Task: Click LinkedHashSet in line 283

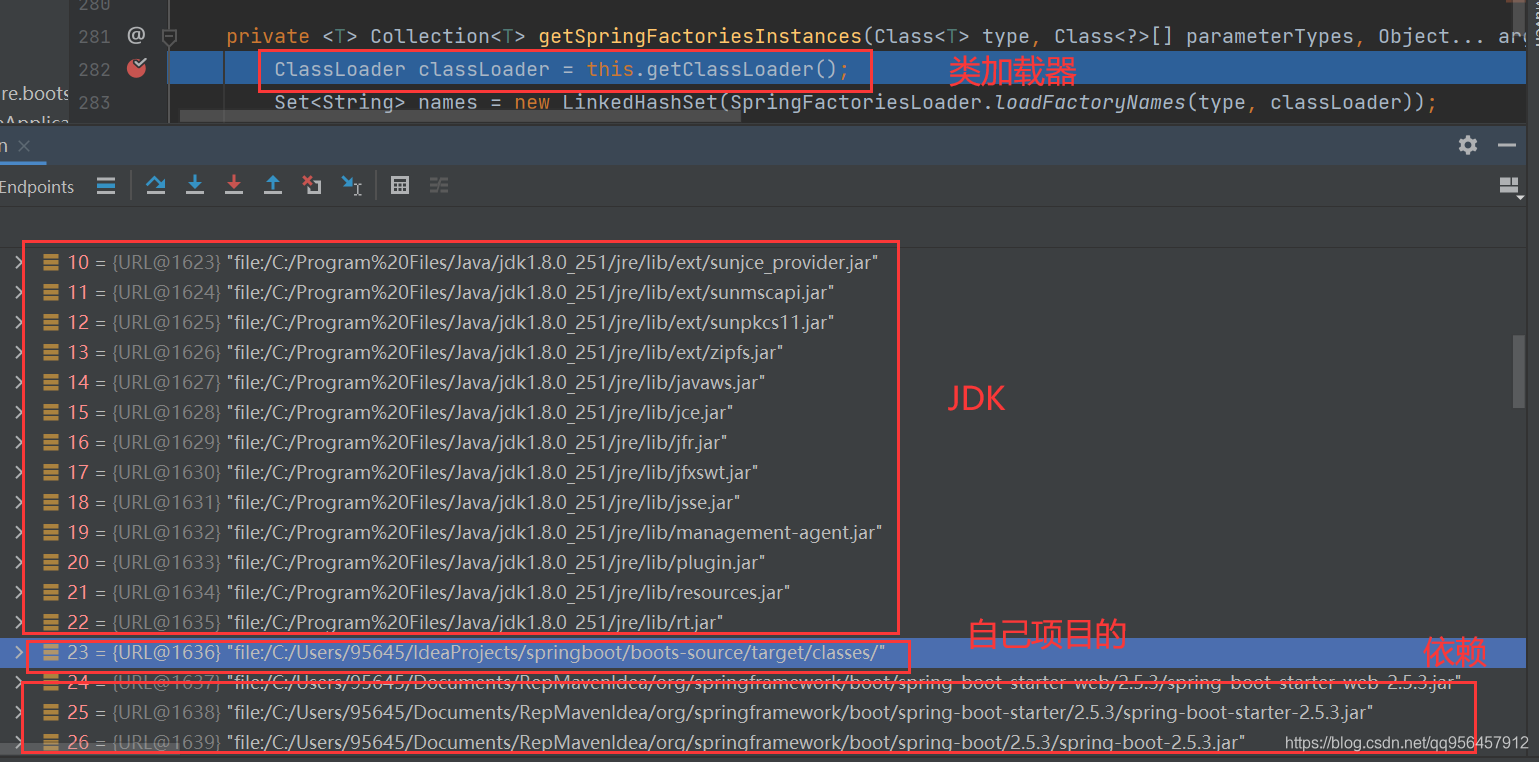Action: tap(642, 102)
